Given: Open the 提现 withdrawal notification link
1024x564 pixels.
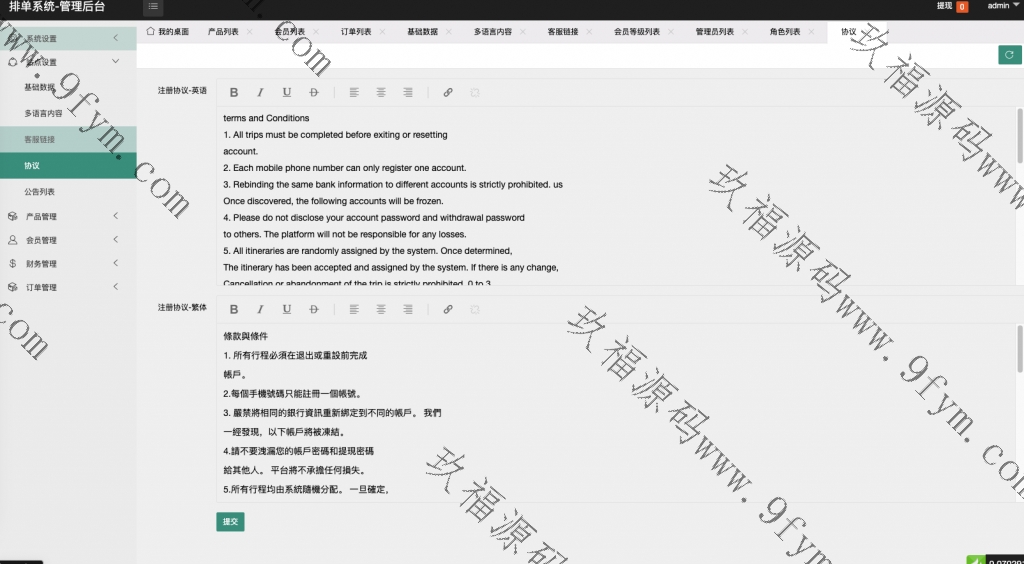Looking at the screenshot, I should coord(951,6).
